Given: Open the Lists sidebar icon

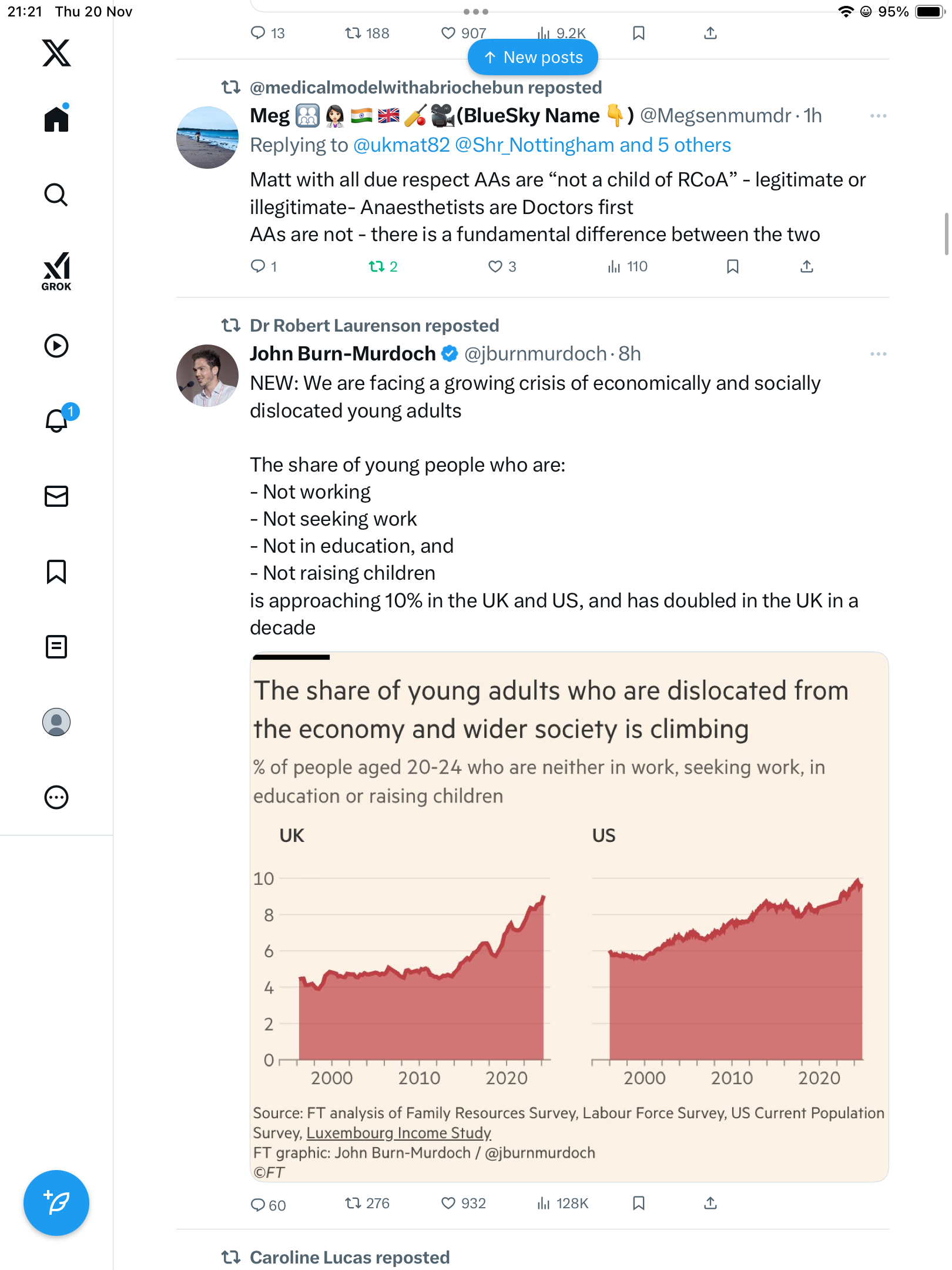Looking at the screenshot, I should (x=56, y=647).
